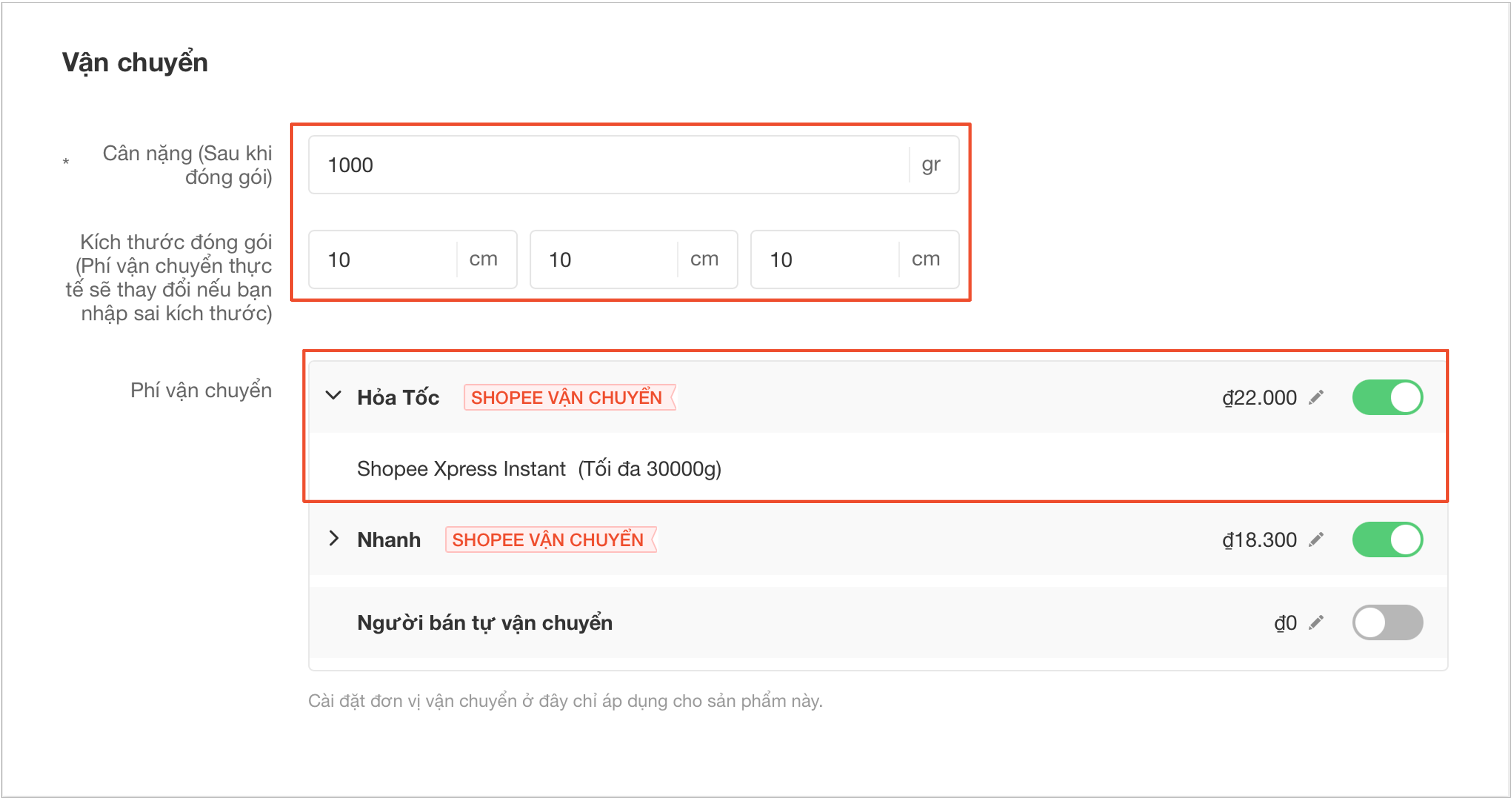Screen dimensions: 1512x800
Task: Click the weight field showing 1000
Action: [x=633, y=165]
